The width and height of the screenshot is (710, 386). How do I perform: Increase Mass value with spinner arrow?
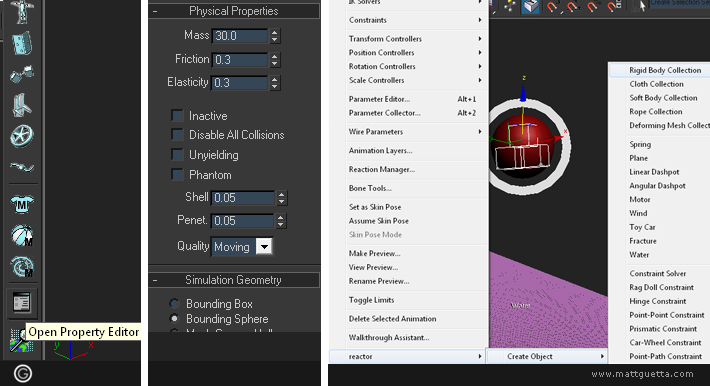click(274, 32)
